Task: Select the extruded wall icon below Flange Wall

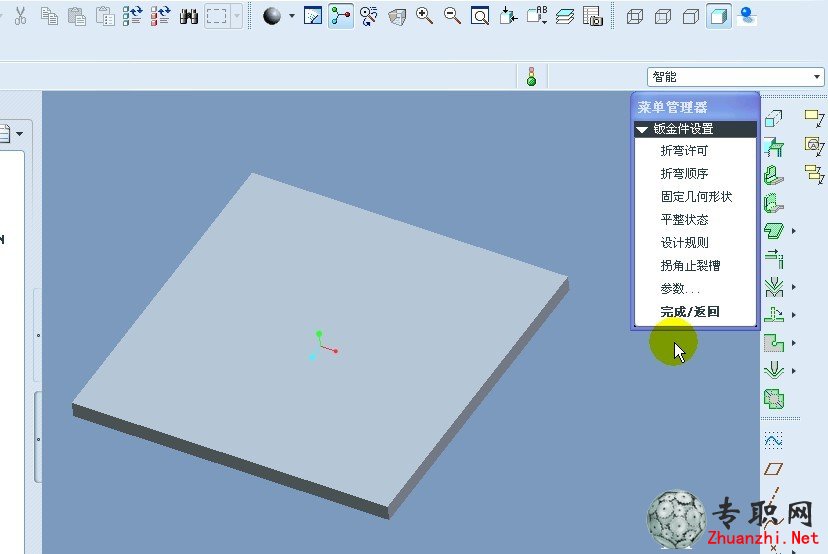Action: [x=774, y=203]
